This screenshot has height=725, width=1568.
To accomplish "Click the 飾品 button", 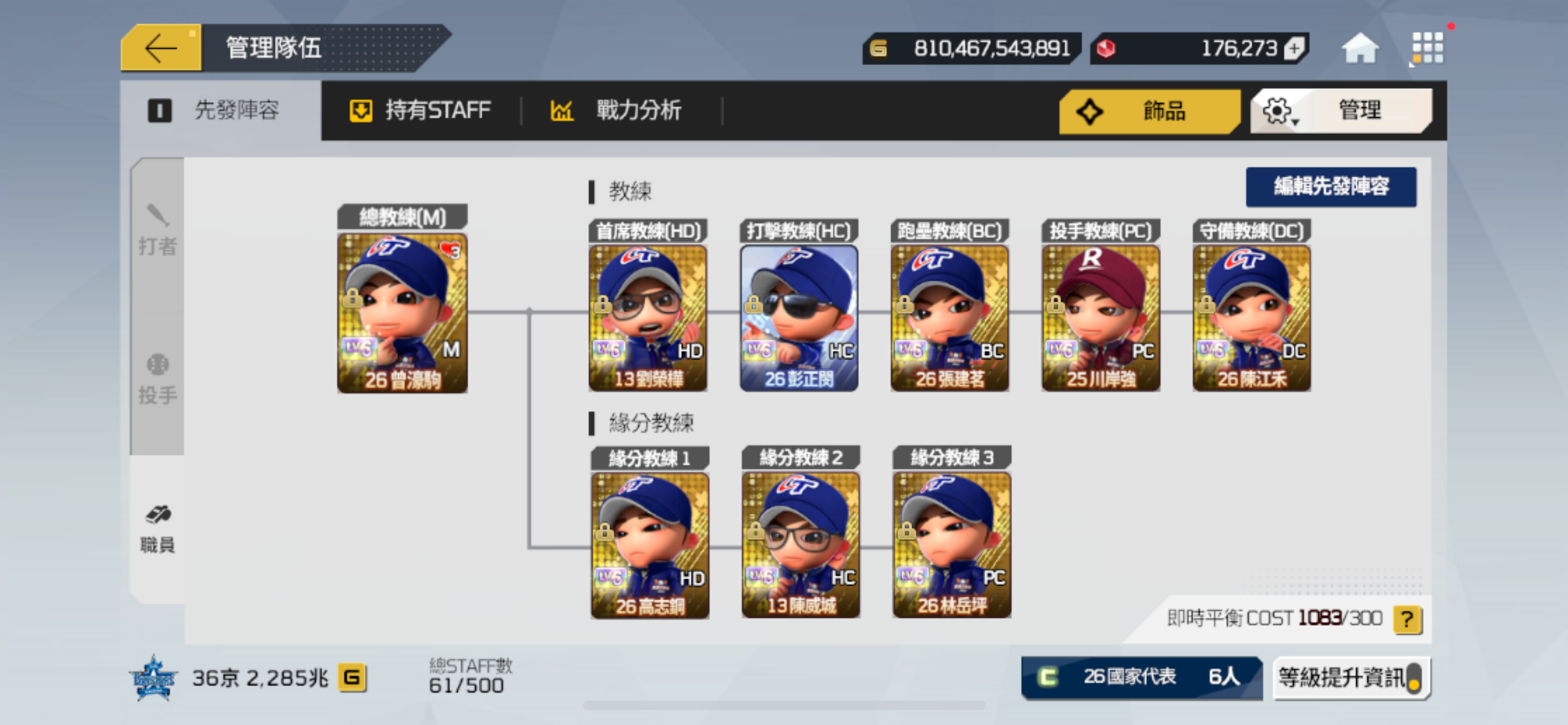I will coord(1149,111).
